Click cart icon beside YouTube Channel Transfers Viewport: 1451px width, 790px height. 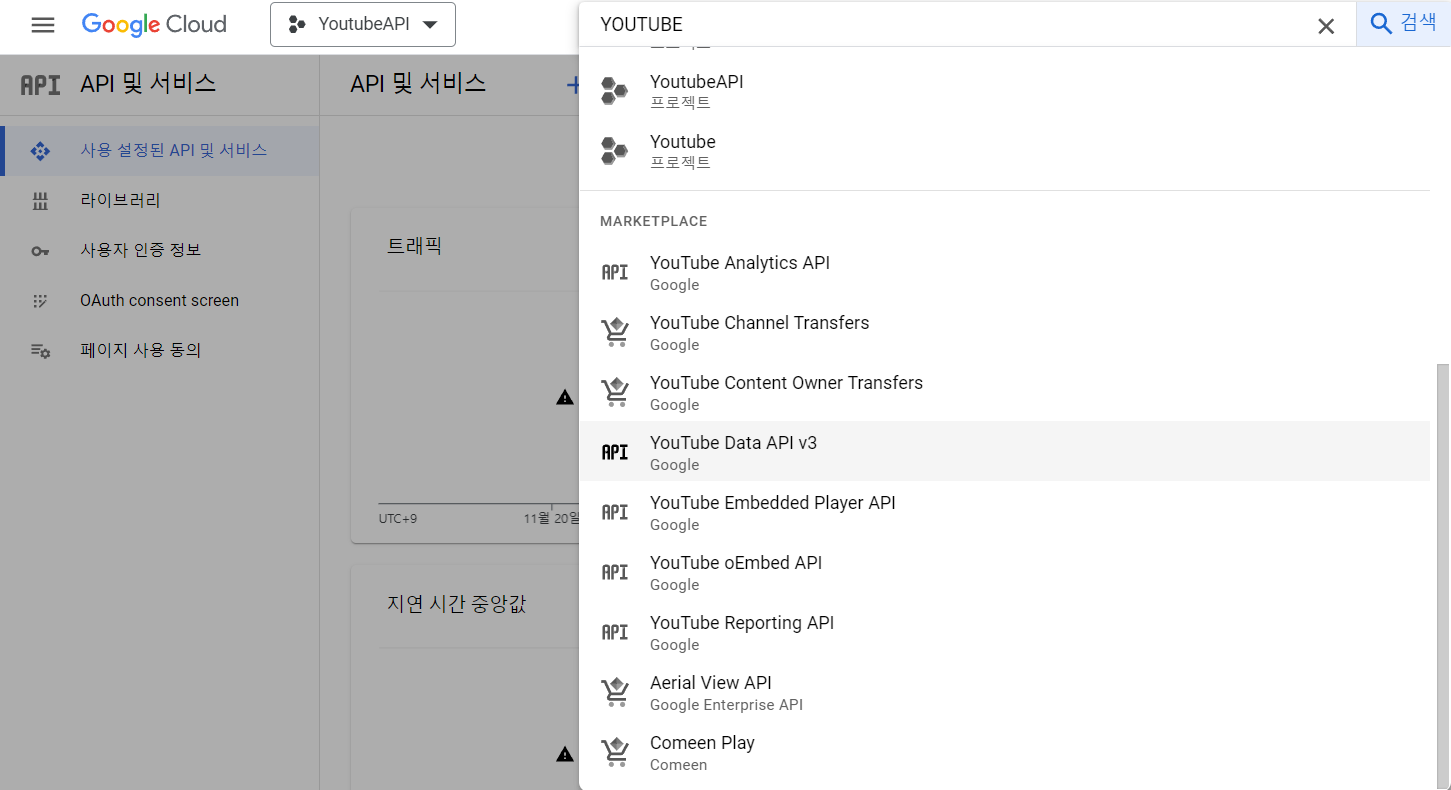tap(615, 332)
